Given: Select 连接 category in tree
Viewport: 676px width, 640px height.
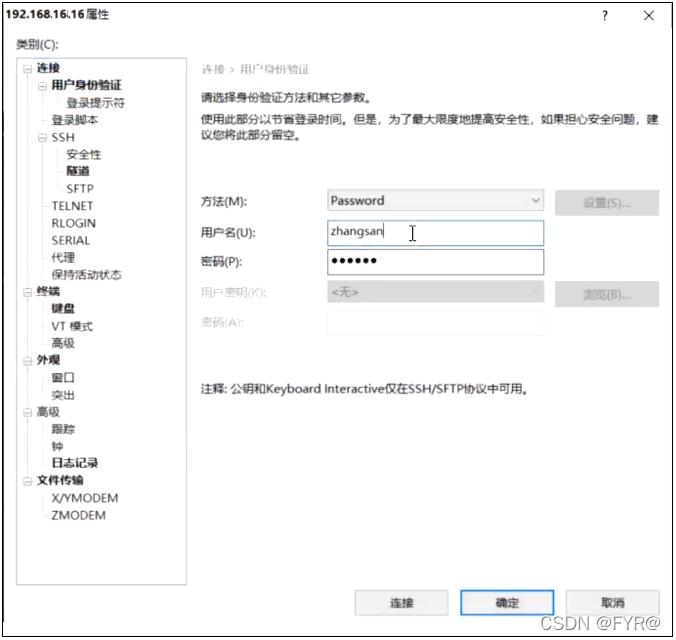Looking at the screenshot, I should (x=48, y=68).
